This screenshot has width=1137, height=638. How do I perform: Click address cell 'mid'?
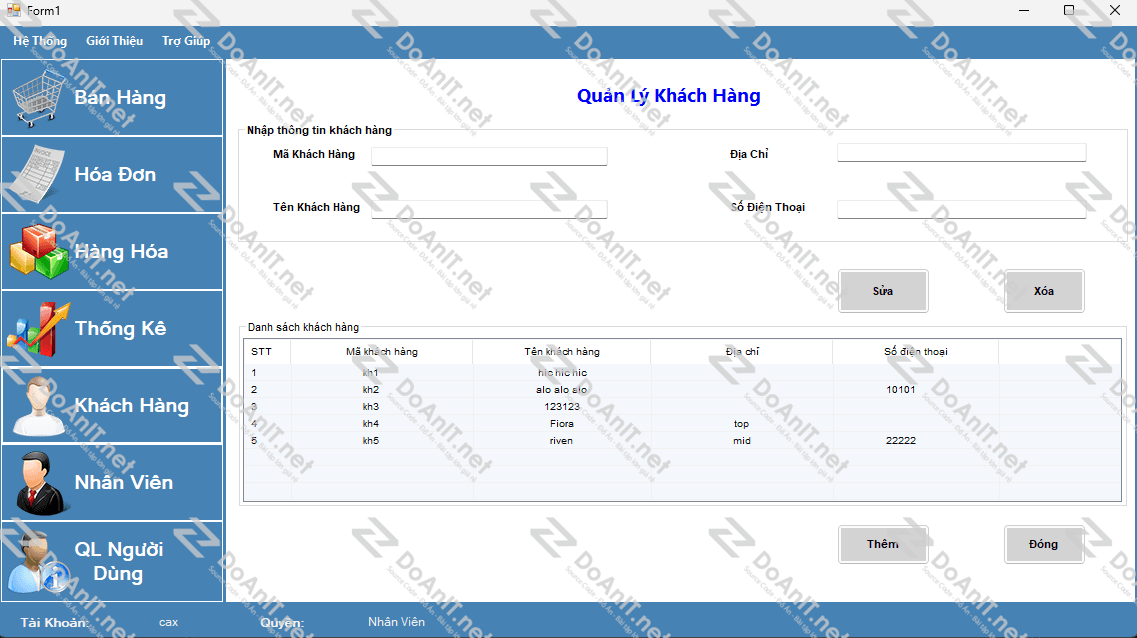pos(741,441)
